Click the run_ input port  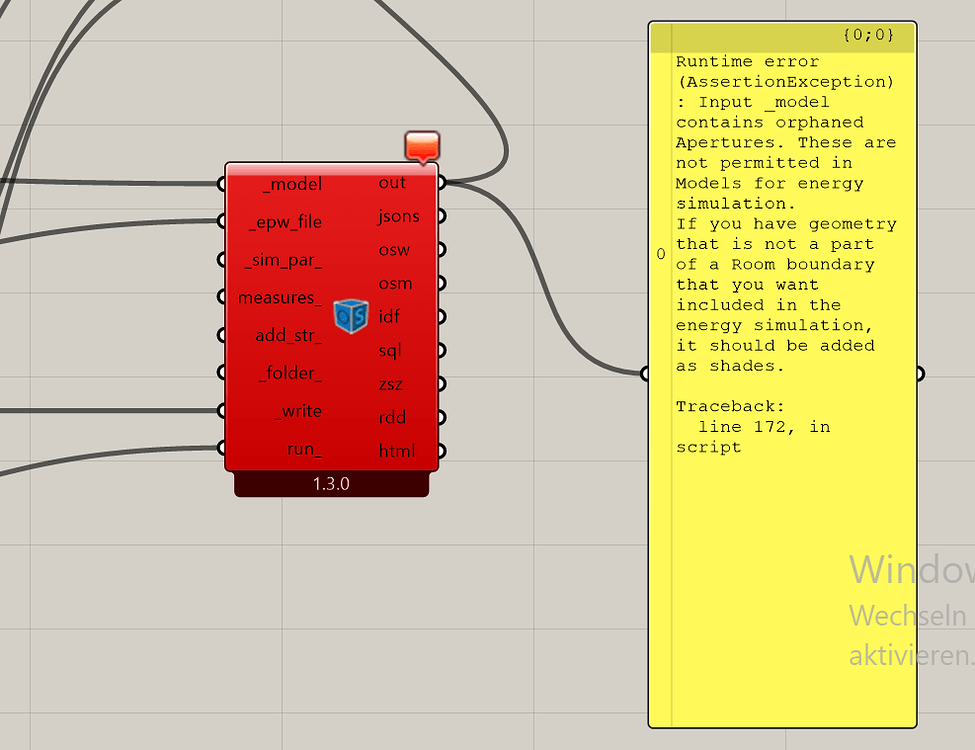(221, 449)
